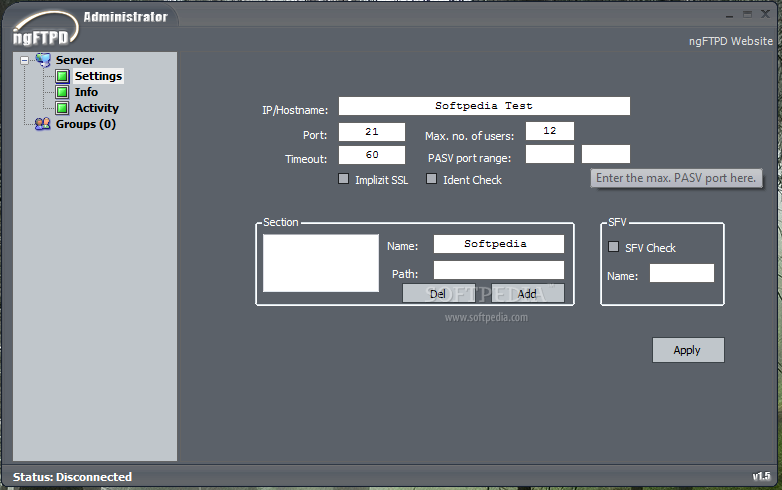Click the Section Name field

499,244
